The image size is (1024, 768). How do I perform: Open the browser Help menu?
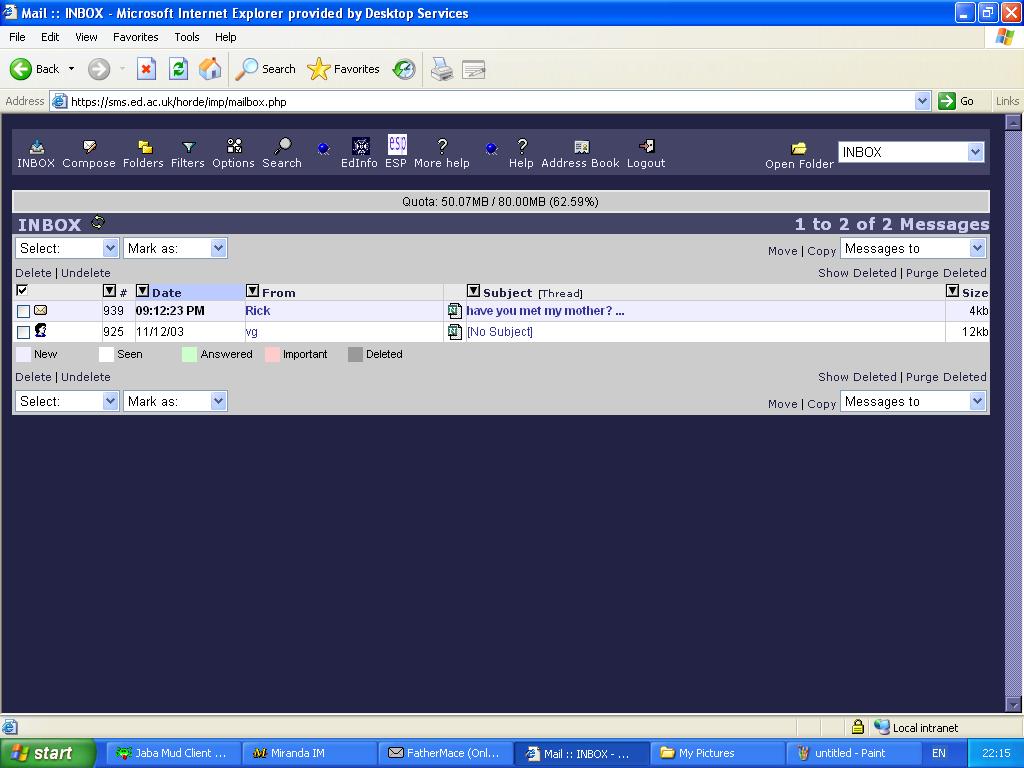point(225,37)
